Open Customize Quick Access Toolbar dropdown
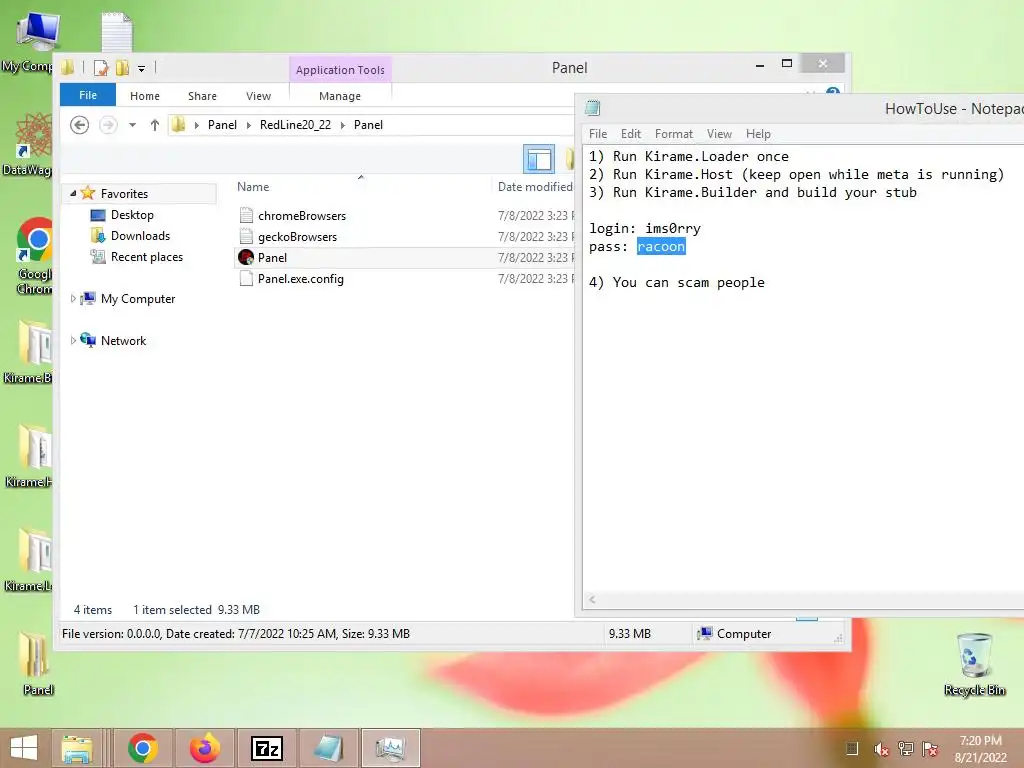This screenshot has height=768, width=1024. pos(141,68)
